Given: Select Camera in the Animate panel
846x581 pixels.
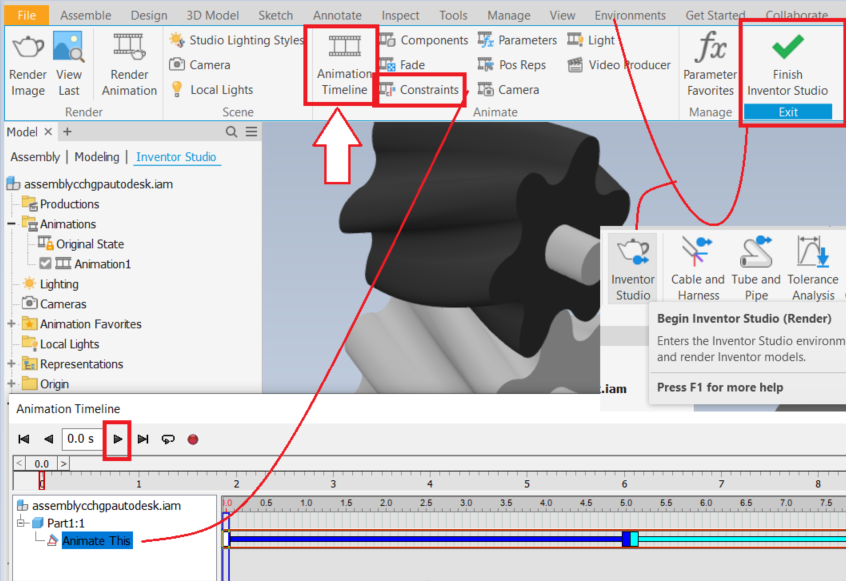Looking at the screenshot, I should coord(508,90).
